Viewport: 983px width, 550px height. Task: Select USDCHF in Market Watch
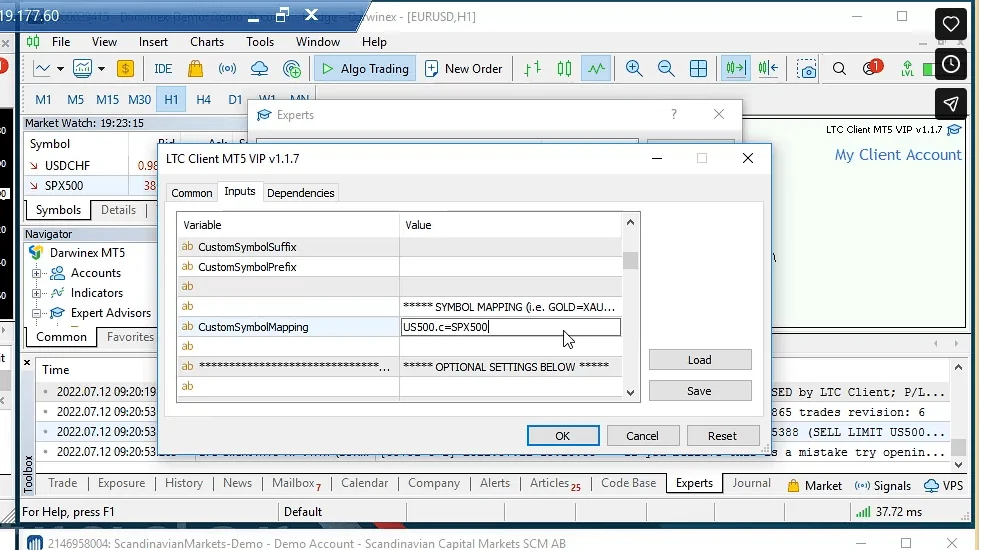pyautogui.click(x=67, y=166)
